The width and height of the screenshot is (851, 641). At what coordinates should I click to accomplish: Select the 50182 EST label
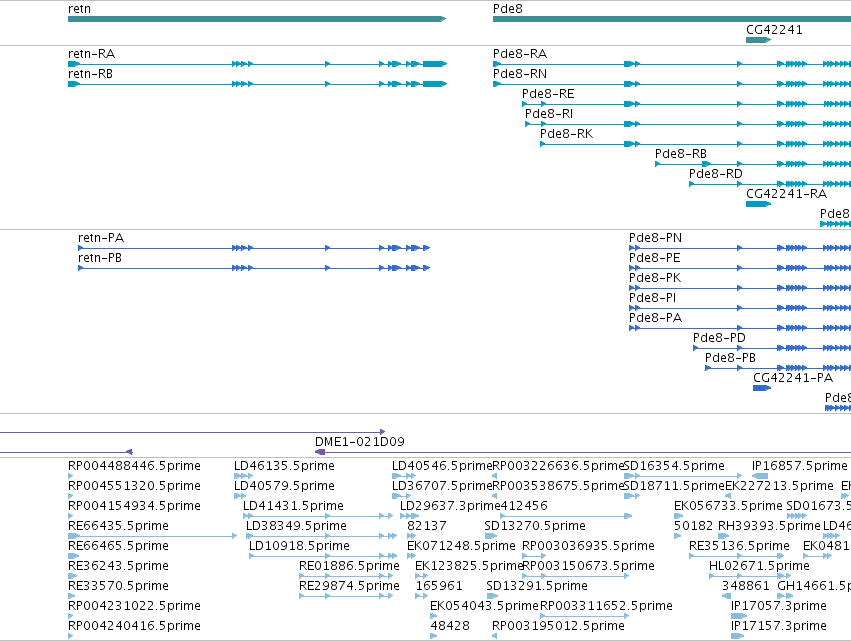click(694, 526)
